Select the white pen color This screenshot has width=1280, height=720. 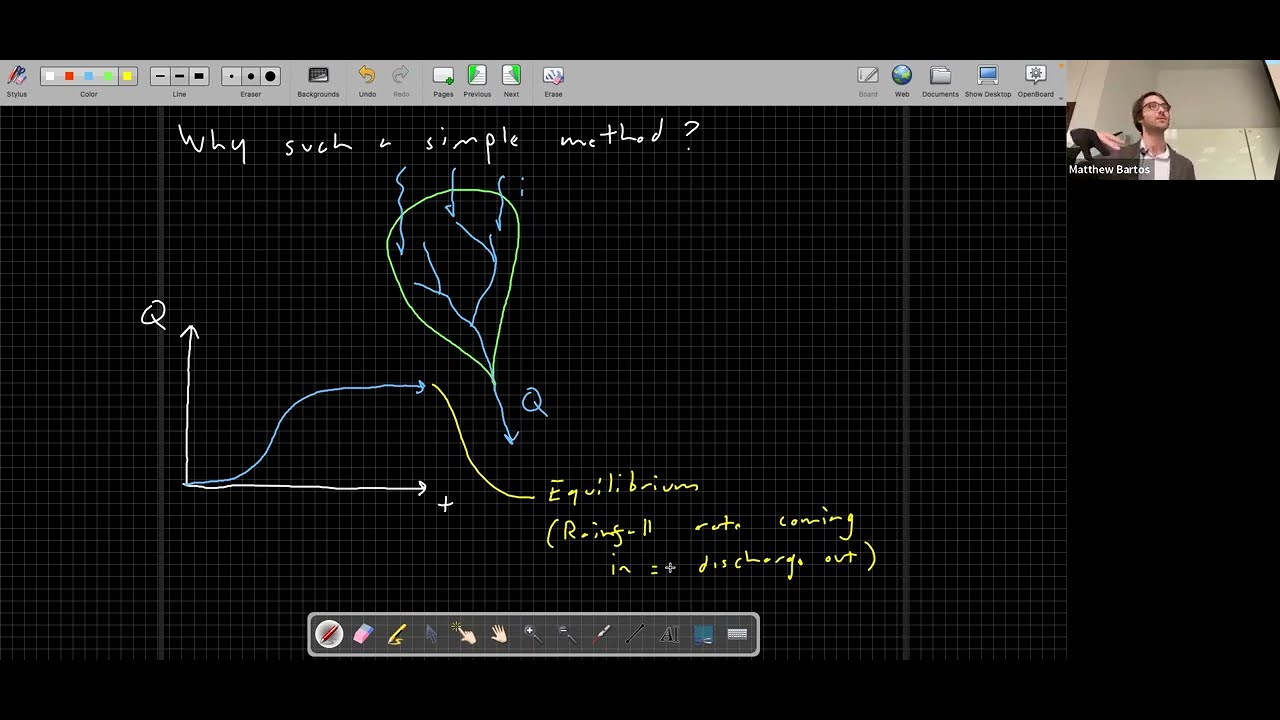pos(50,76)
